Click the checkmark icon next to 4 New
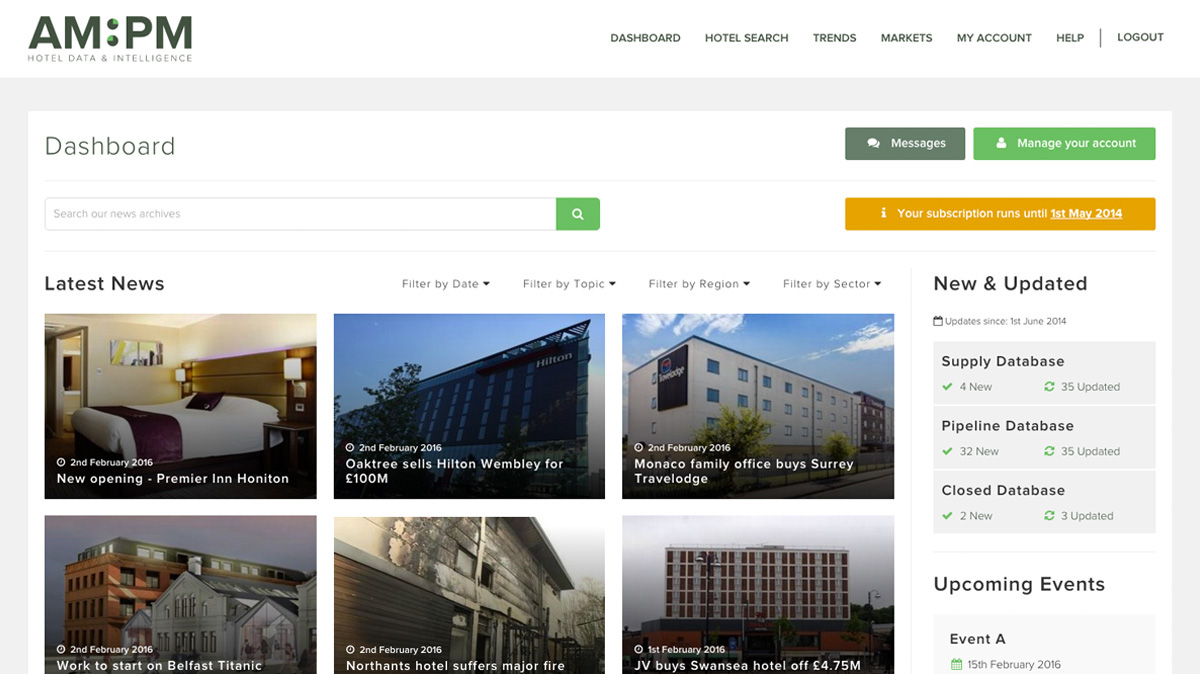 click(x=947, y=387)
